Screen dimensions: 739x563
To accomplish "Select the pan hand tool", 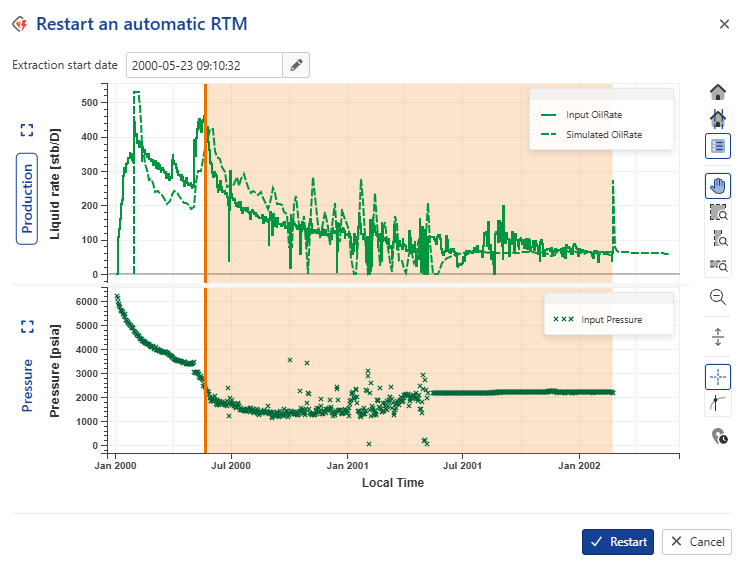I will 718,186.
